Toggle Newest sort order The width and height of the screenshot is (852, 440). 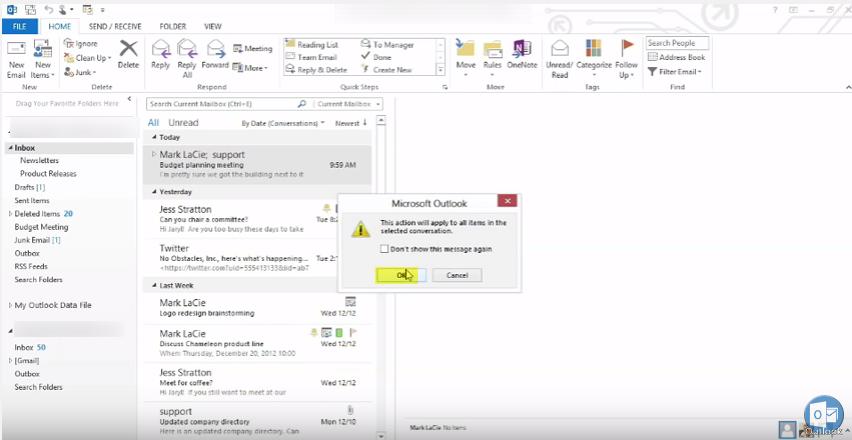point(351,123)
